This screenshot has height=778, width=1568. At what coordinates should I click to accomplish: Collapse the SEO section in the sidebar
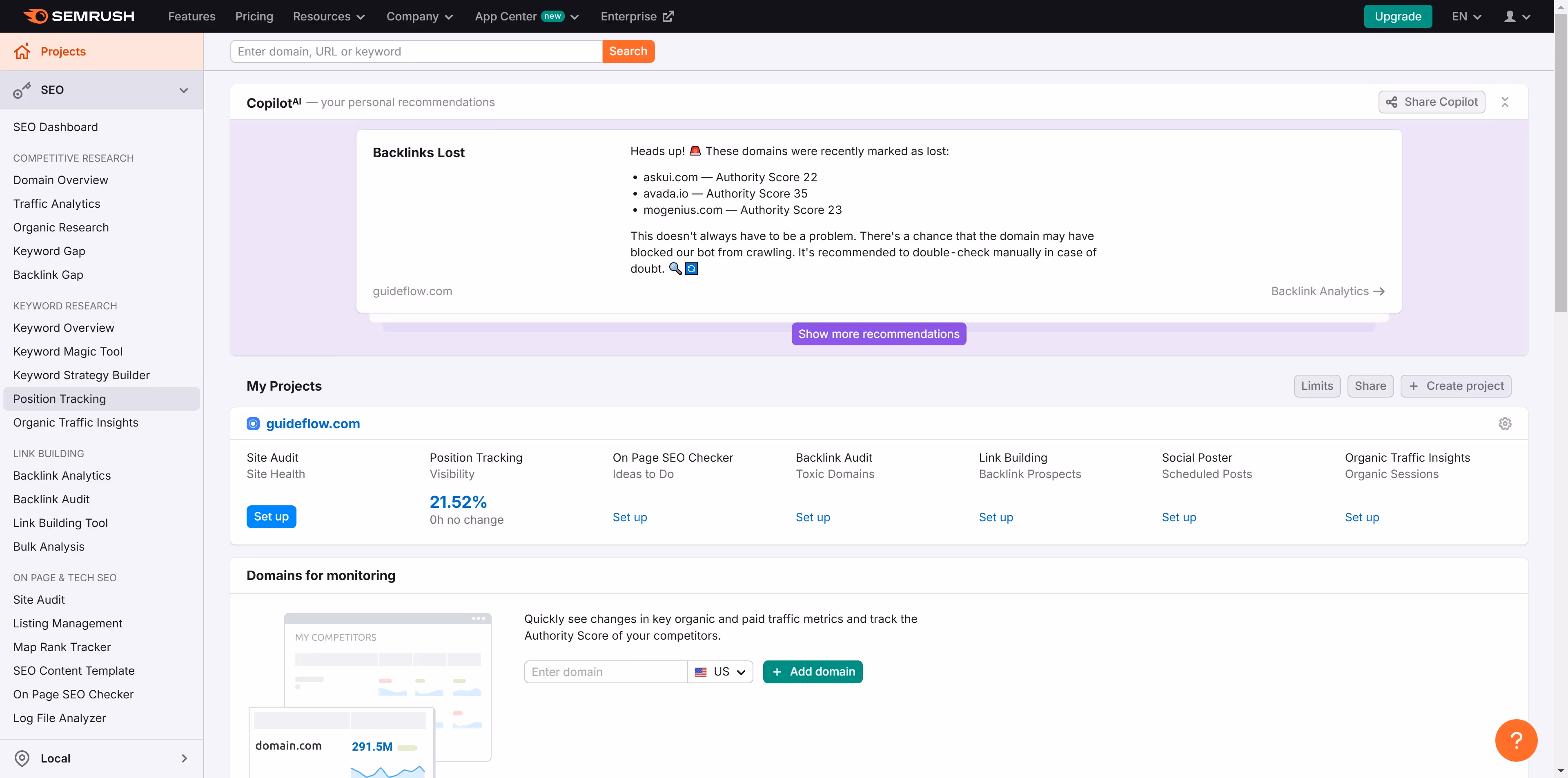[x=183, y=90]
